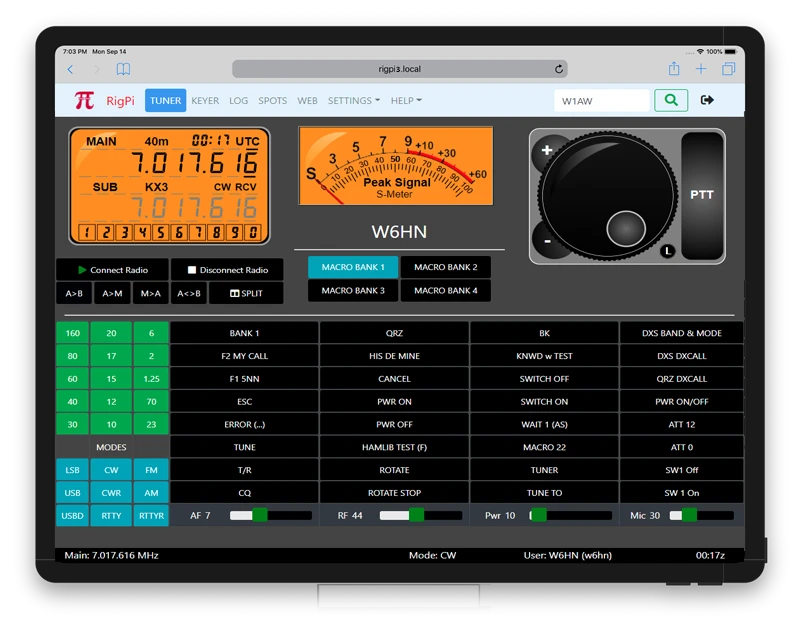This screenshot has height=628, width=800.
Task: Click the logout arrow icon
Action: click(708, 100)
